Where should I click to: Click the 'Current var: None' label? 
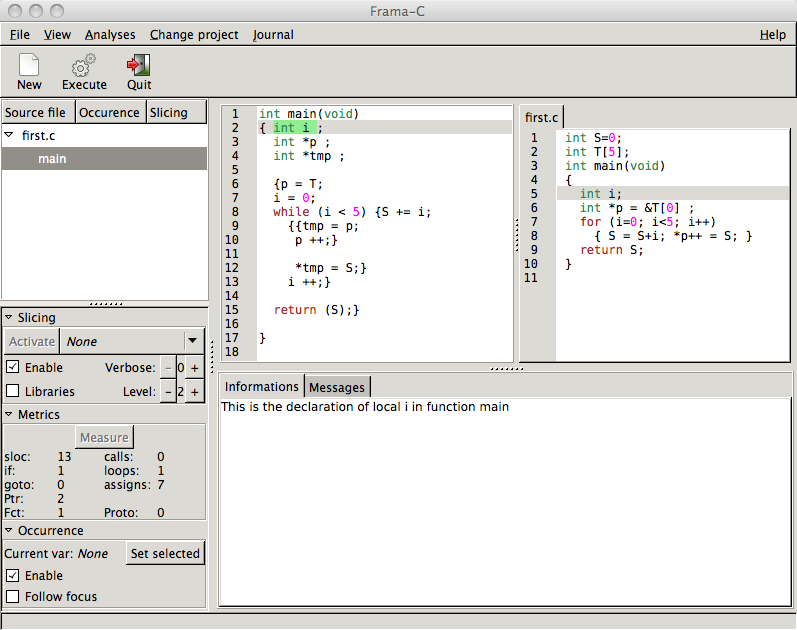56,553
